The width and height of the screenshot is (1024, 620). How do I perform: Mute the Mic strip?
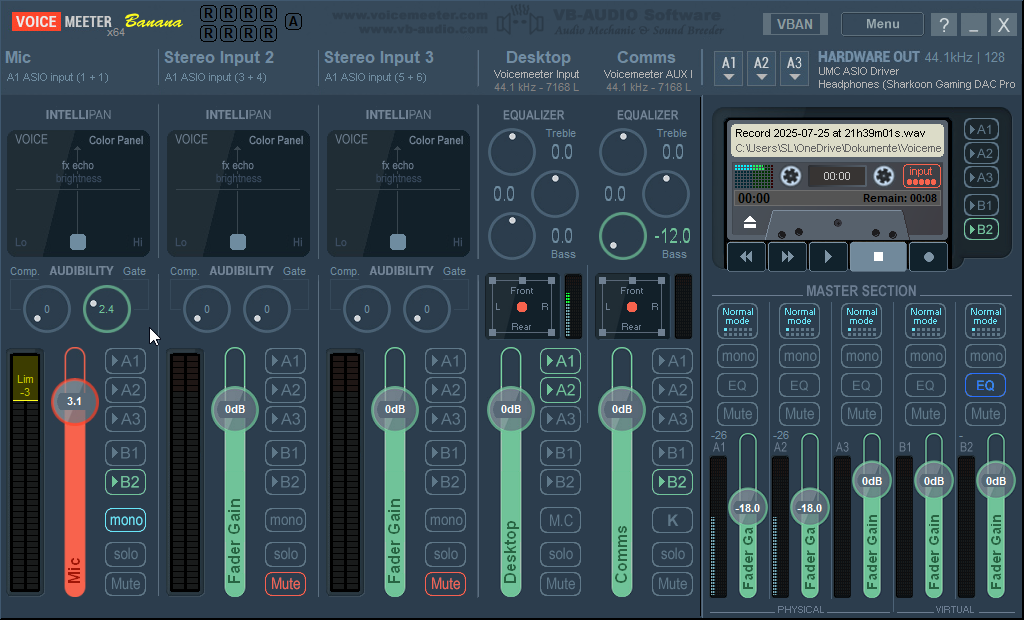pos(125,583)
